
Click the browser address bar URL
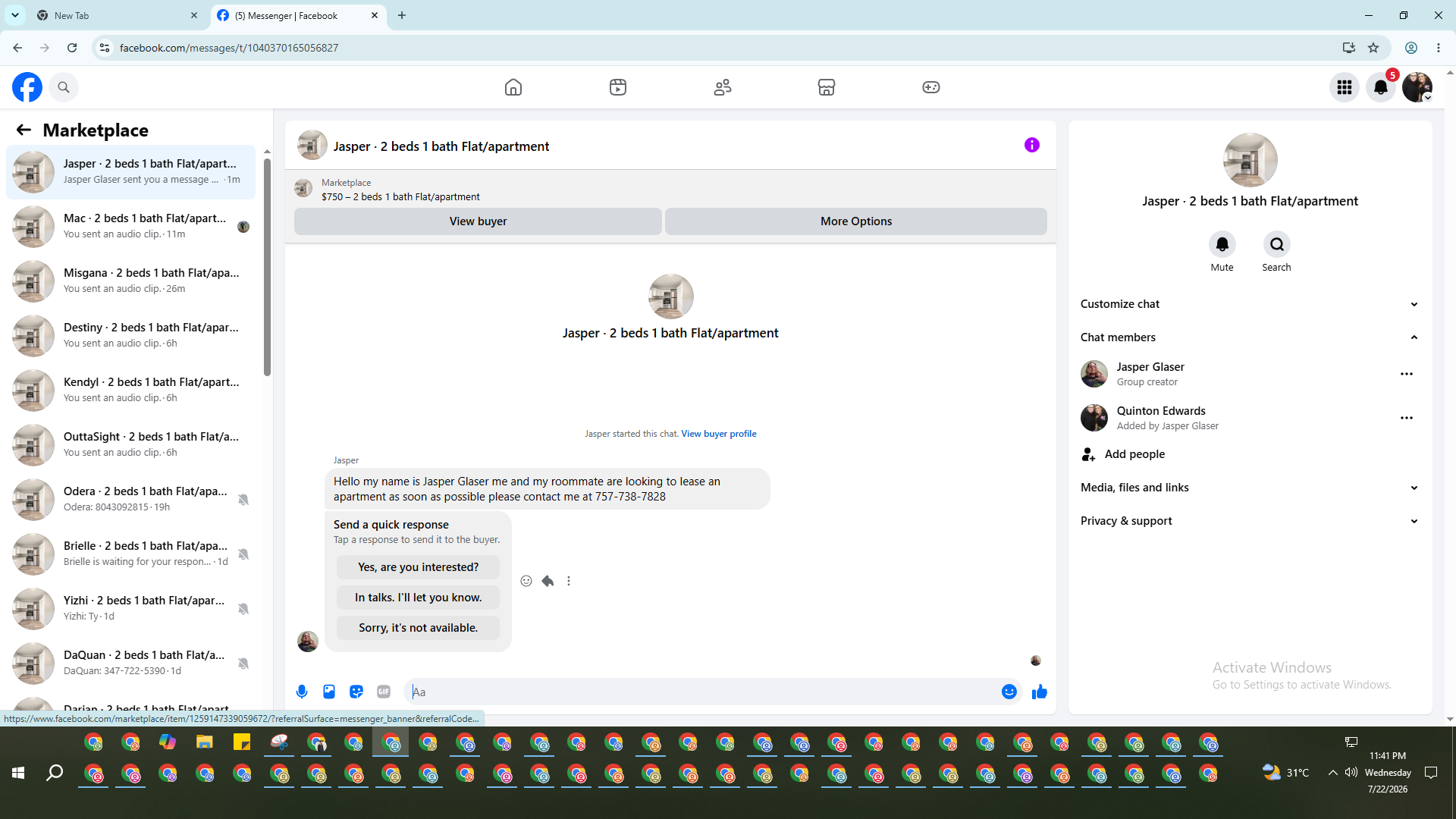click(x=229, y=48)
